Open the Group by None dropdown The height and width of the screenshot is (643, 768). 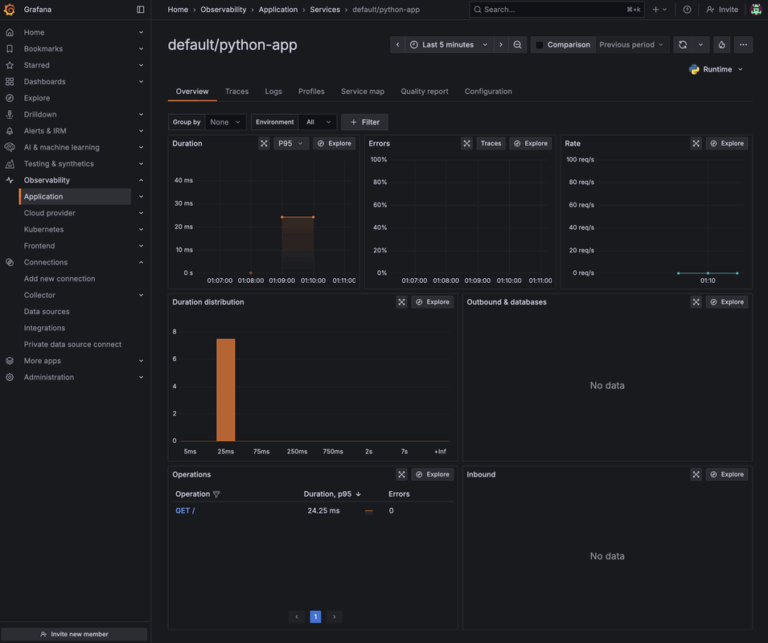pyautogui.click(x=225, y=122)
